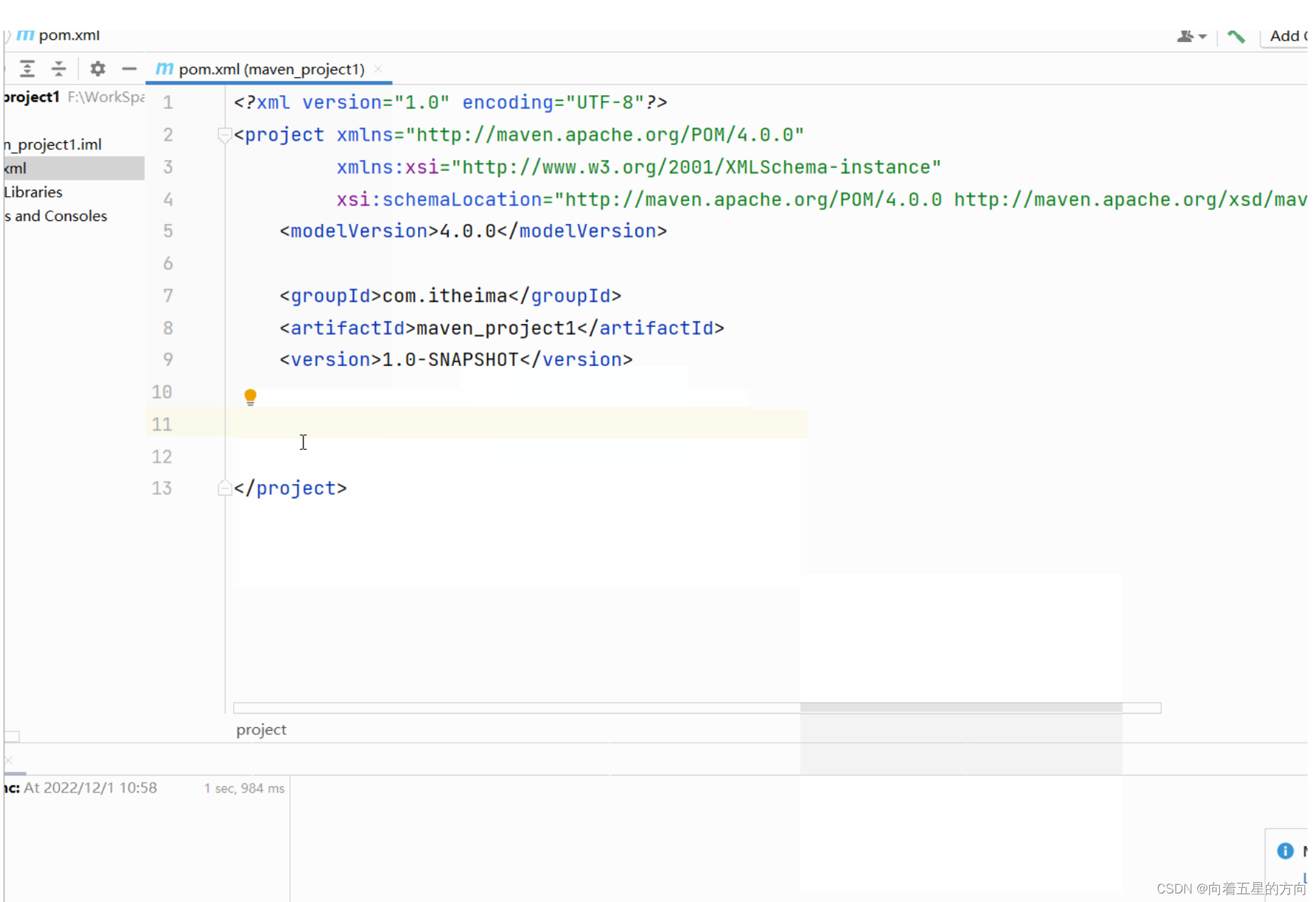Click the project breadcrumb below the editor

coord(261,729)
